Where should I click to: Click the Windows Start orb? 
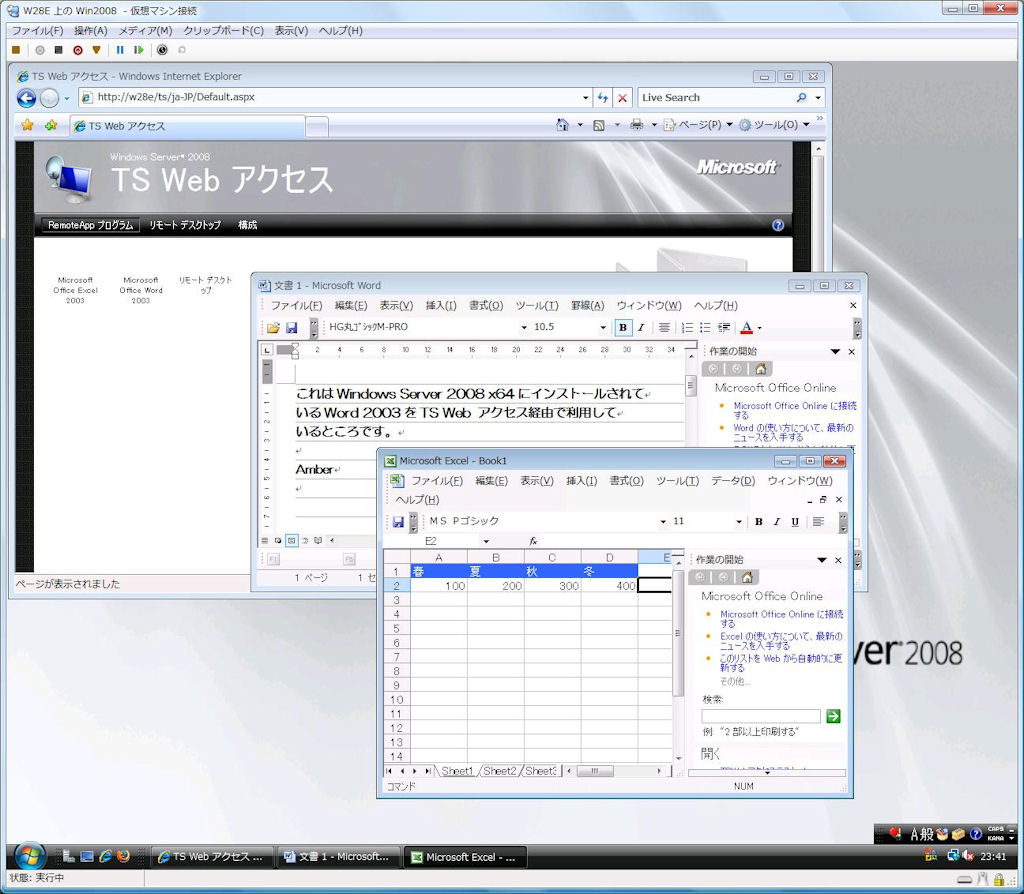coord(29,855)
